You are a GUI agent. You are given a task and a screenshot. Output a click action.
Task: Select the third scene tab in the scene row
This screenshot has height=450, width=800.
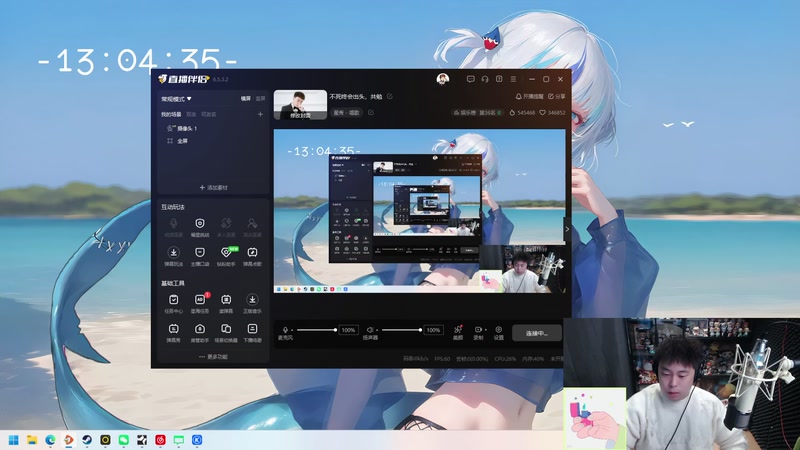coord(209,114)
